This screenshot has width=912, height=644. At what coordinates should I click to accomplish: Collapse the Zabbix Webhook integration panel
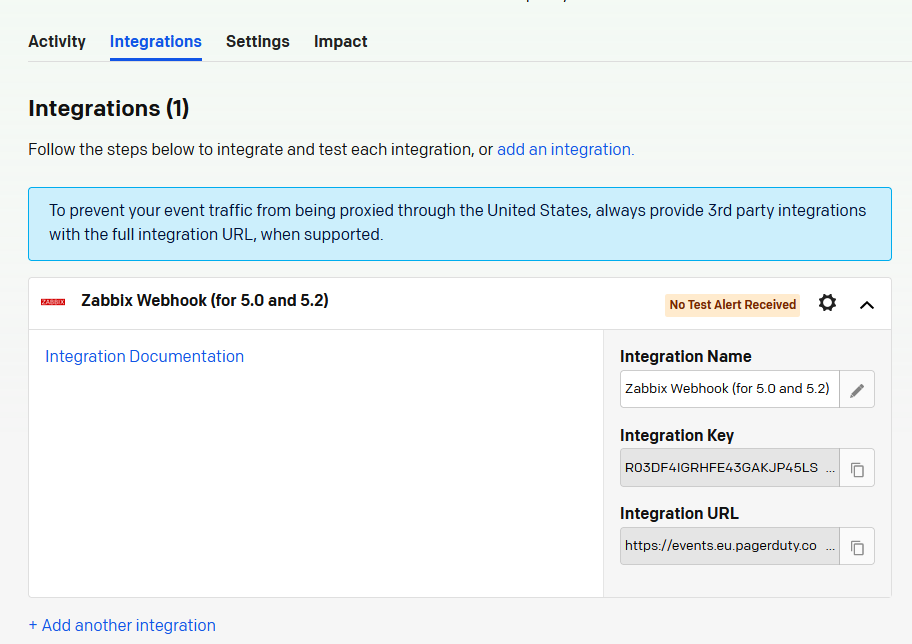point(867,304)
